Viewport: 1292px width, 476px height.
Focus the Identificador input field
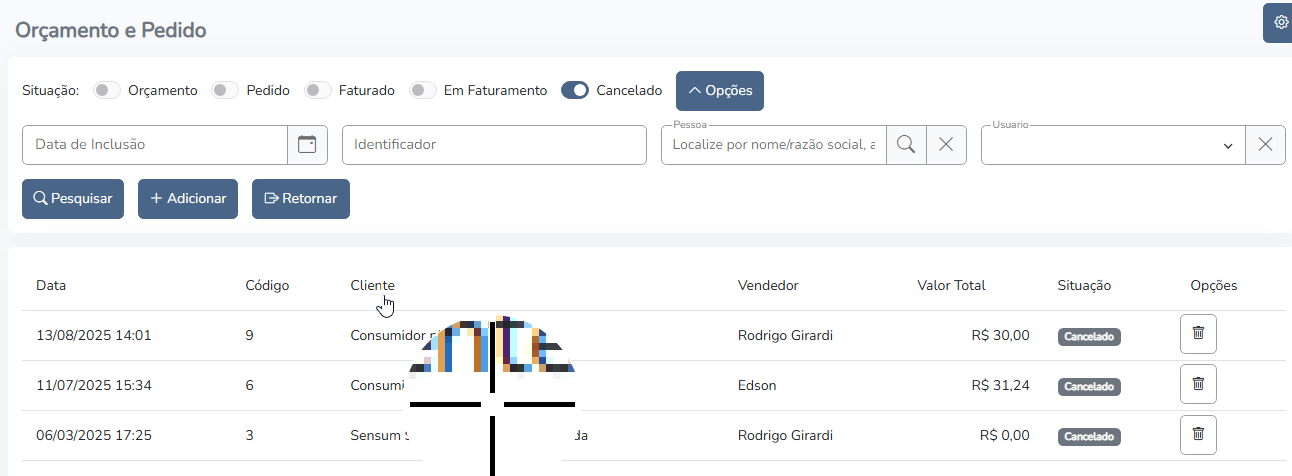pyautogui.click(x=494, y=145)
